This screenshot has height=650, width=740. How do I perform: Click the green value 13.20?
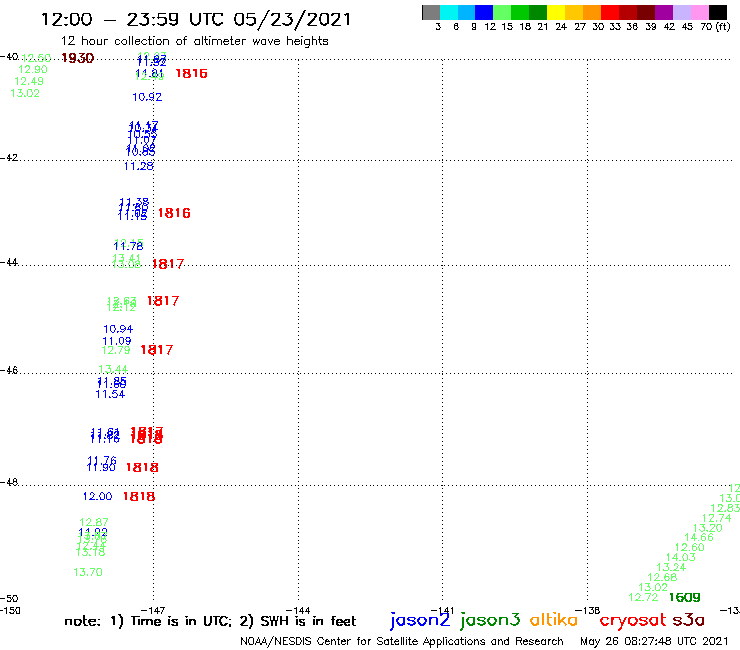[x=707, y=528]
